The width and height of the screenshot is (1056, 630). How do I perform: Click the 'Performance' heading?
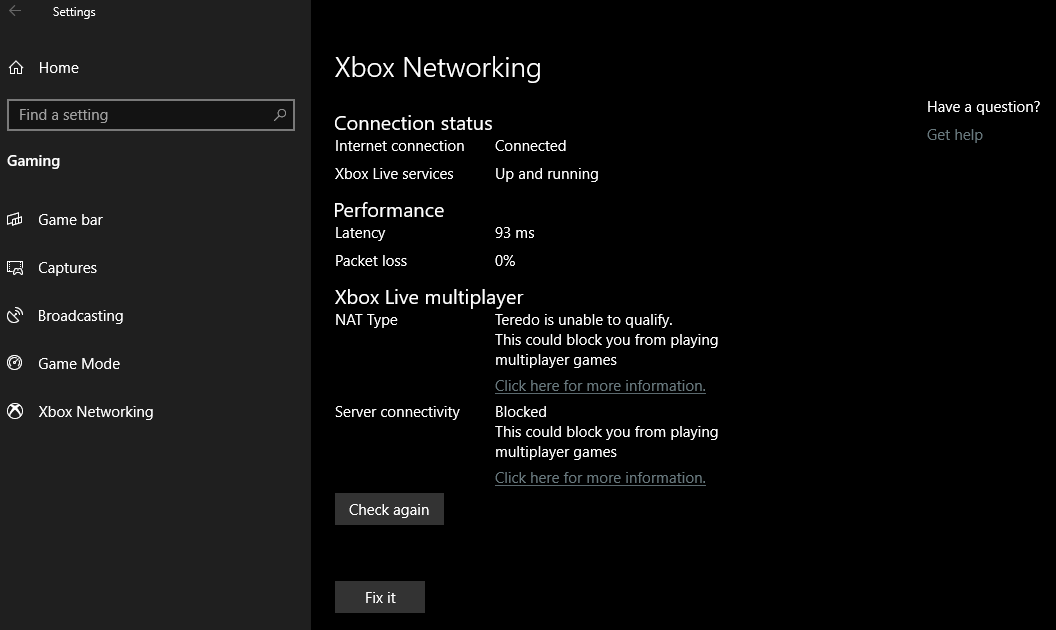[389, 210]
